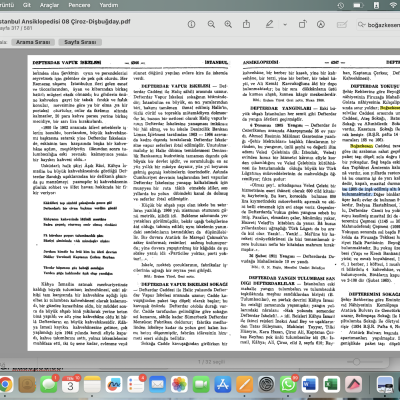
Task: Open Freeform from the Dock
Action: pos(114,384)
